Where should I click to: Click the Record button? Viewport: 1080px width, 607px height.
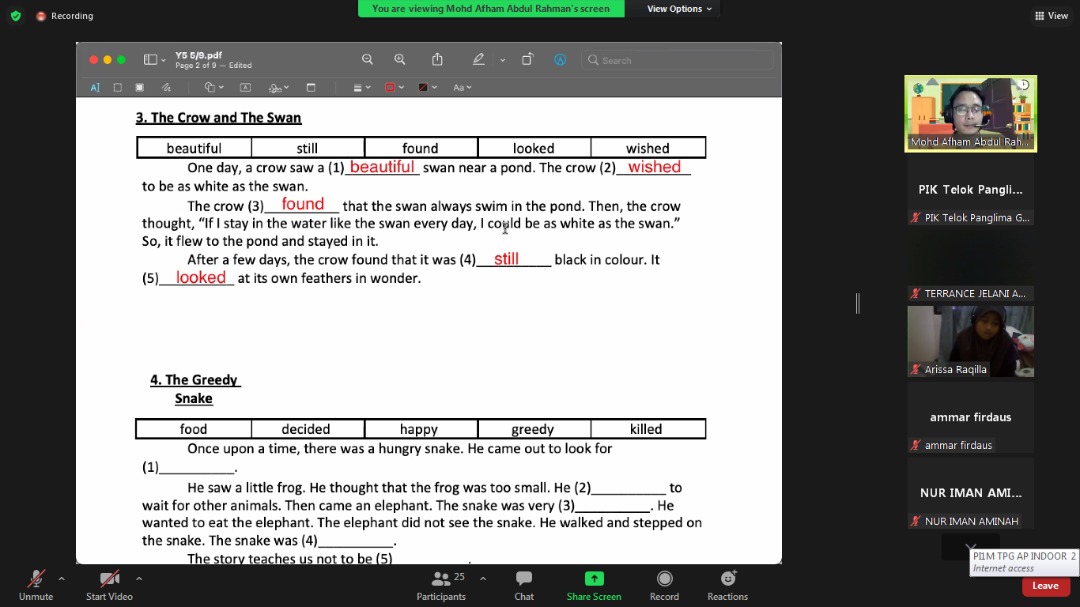click(664, 585)
